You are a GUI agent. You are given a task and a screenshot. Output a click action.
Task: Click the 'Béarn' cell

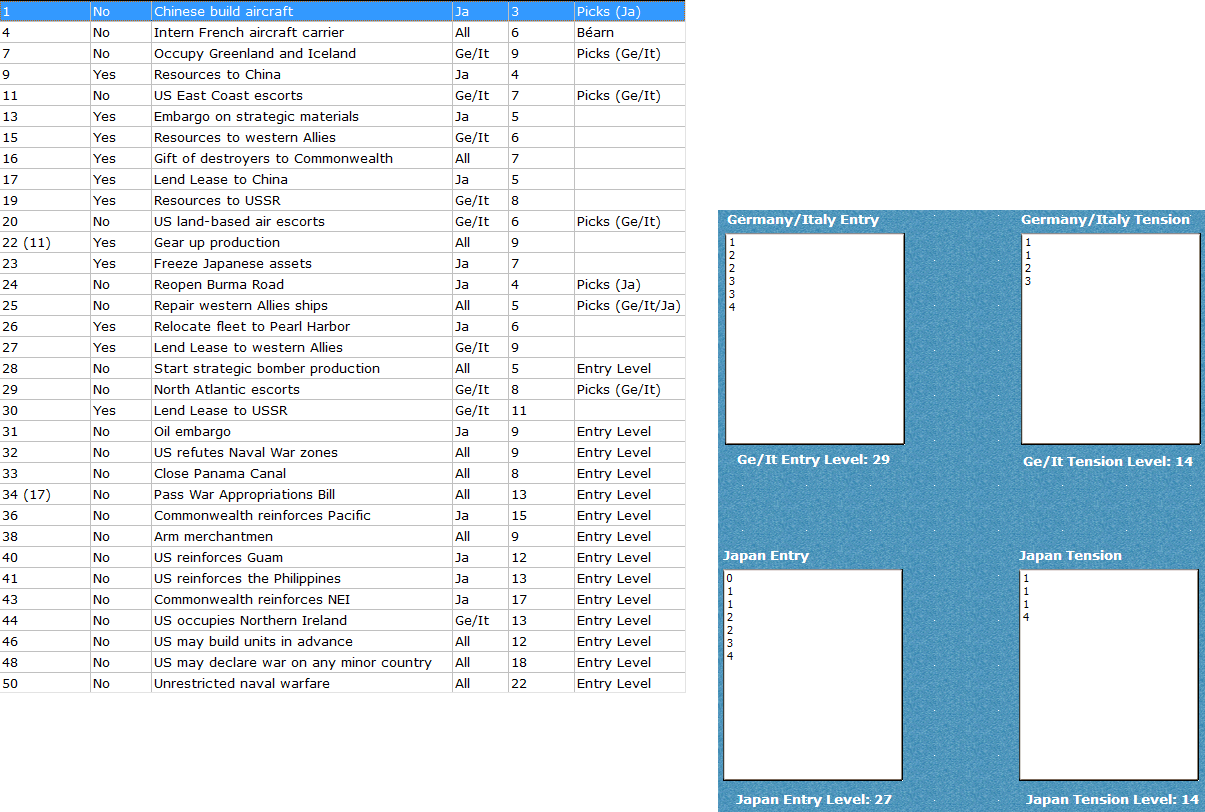click(630, 32)
